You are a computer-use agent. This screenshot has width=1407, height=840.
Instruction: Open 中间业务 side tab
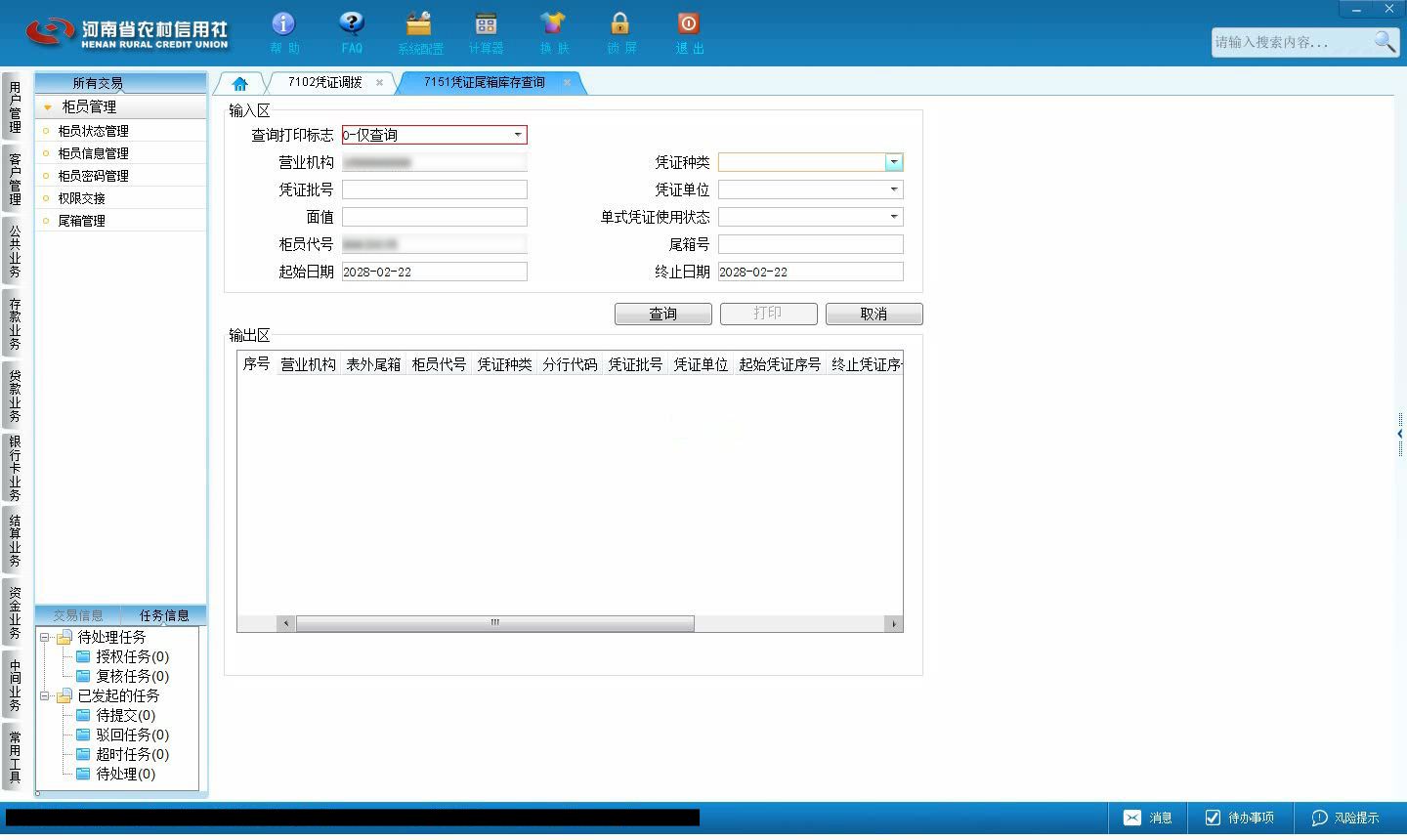[15, 685]
